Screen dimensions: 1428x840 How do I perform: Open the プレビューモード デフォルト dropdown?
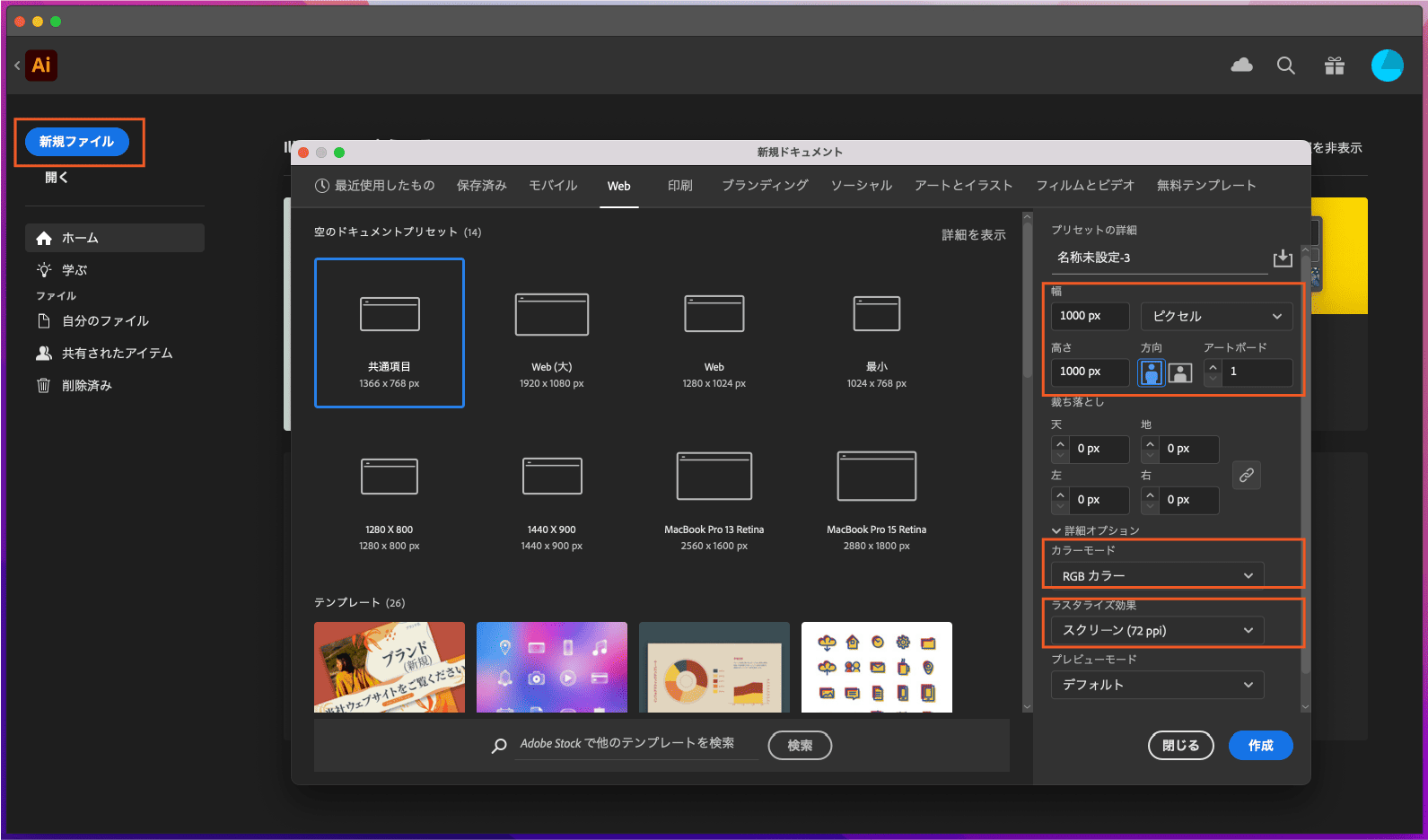[x=1158, y=686]
